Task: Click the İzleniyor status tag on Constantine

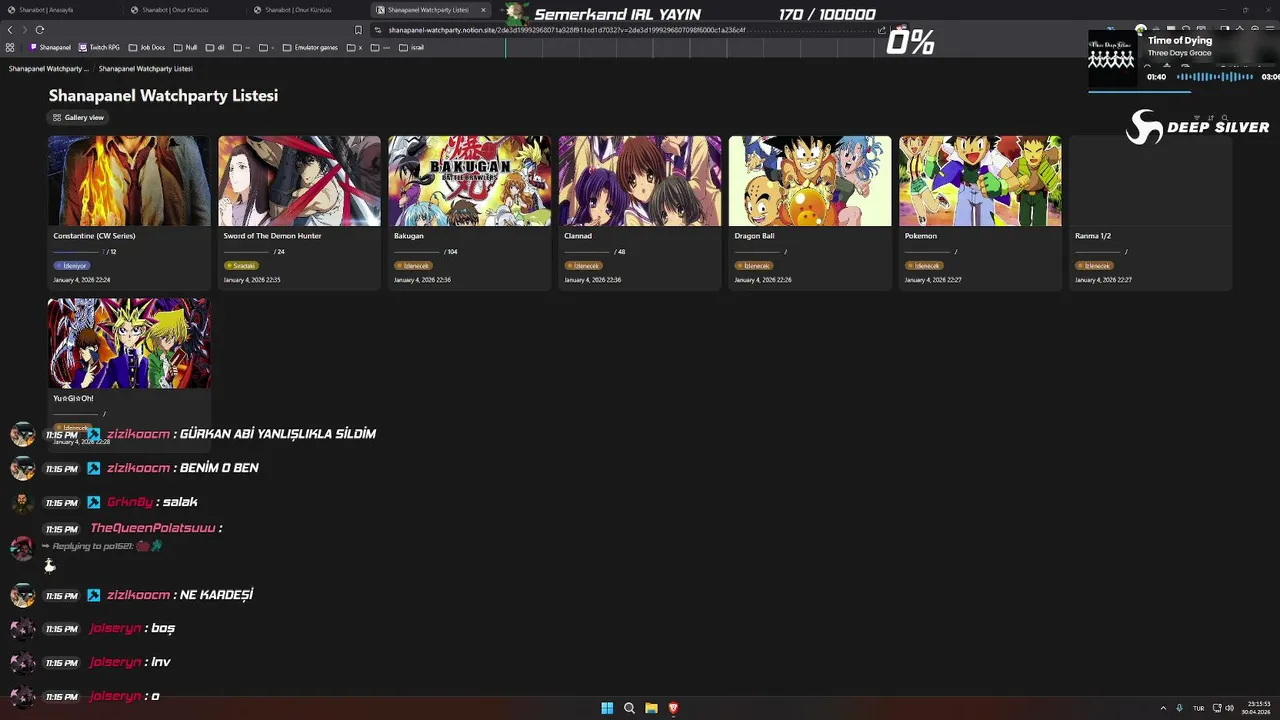Action: tap(73, 266)
